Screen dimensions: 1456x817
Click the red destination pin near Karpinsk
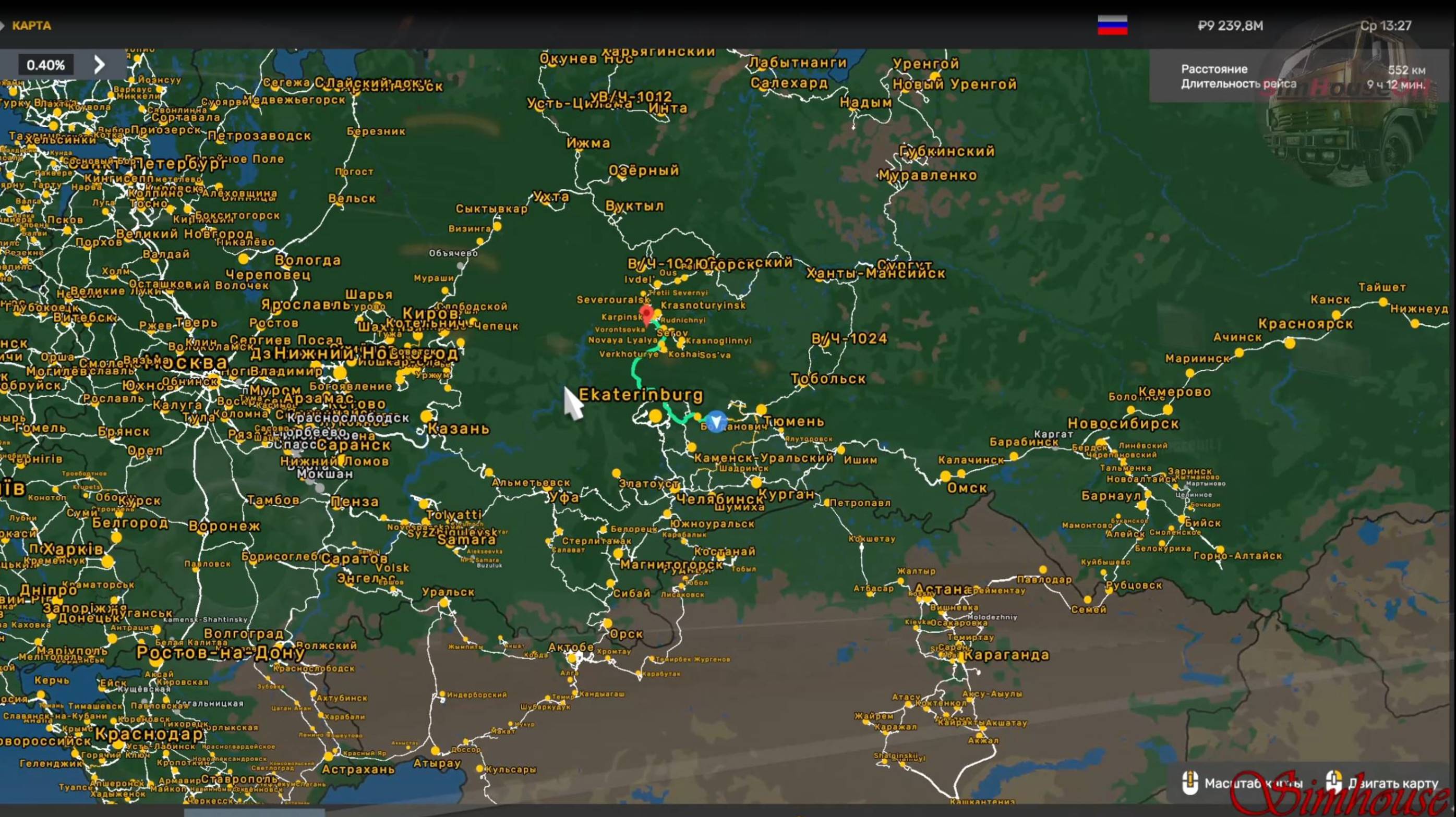tap(646, 314)
